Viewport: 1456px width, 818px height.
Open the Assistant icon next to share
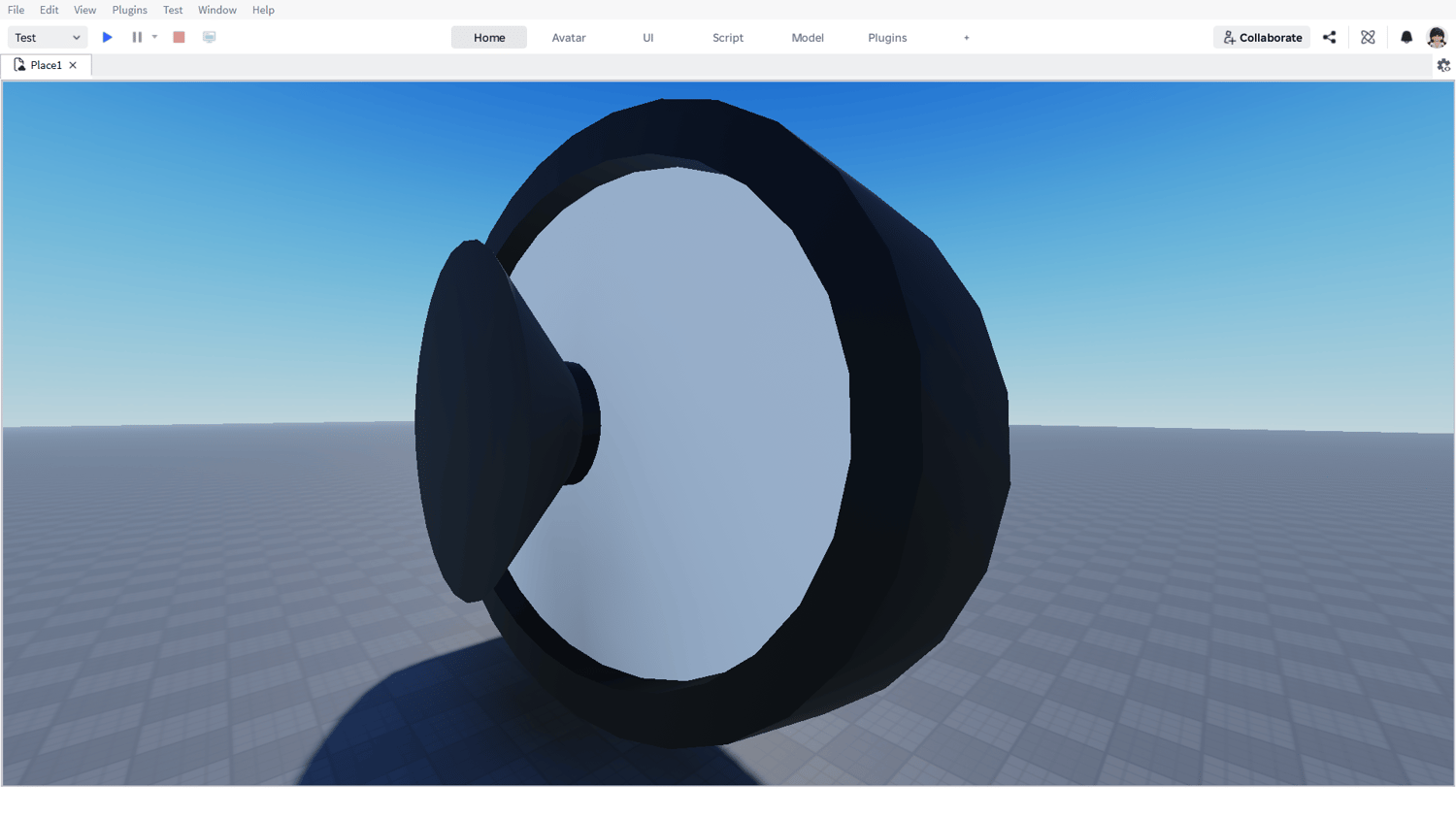click(1368, 37)
